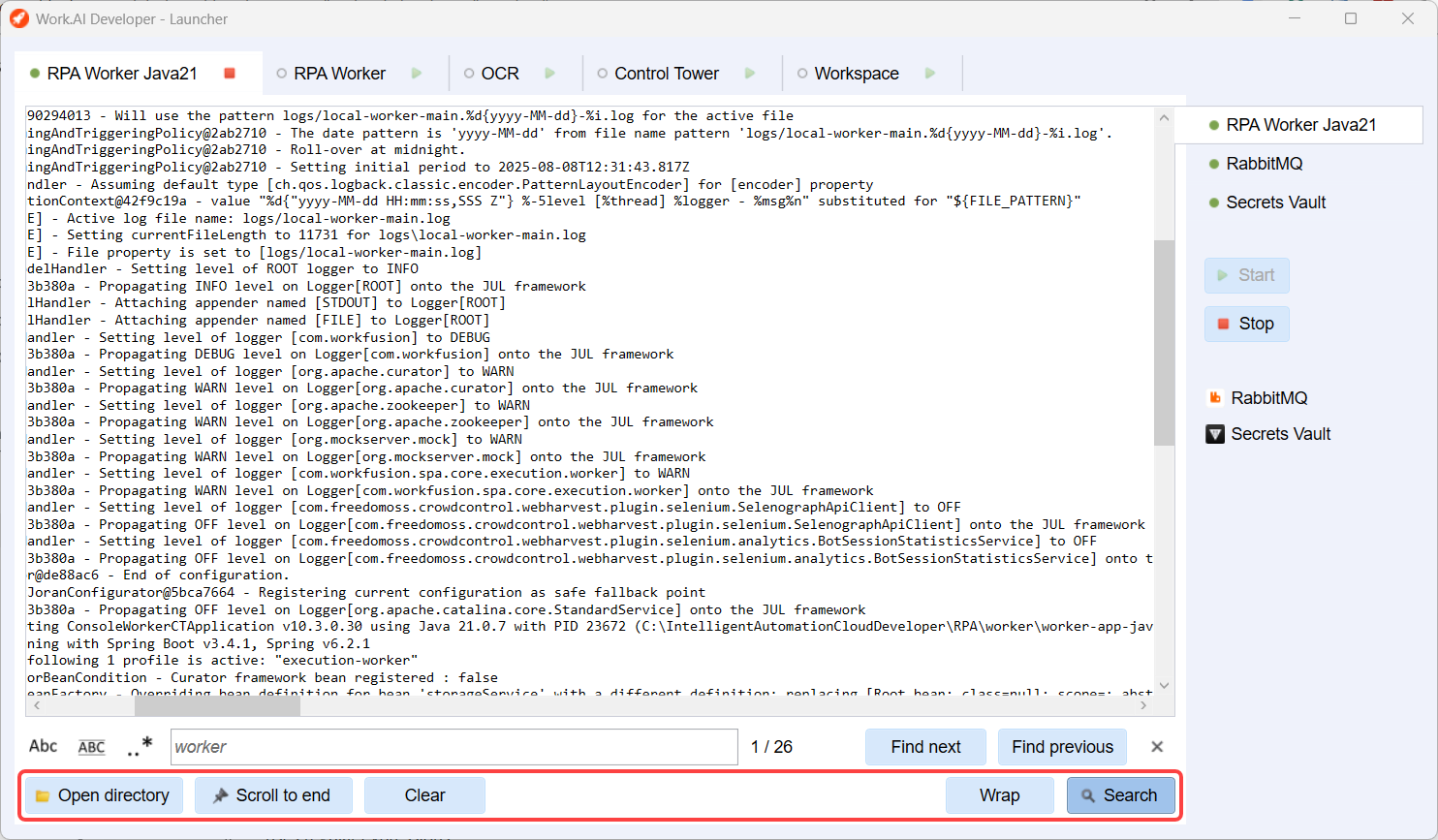
Task: Start RPA Worker from tab play icon
Action: [x=417, y=74]
